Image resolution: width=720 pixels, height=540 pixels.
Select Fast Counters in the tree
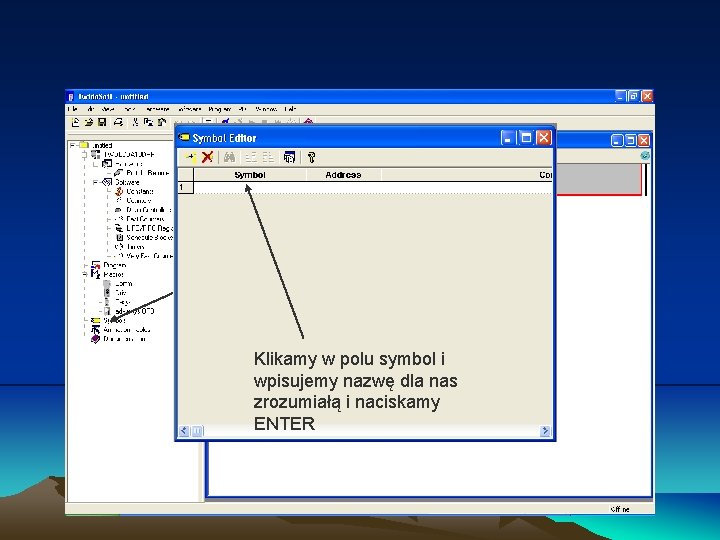tap(145, 219)
